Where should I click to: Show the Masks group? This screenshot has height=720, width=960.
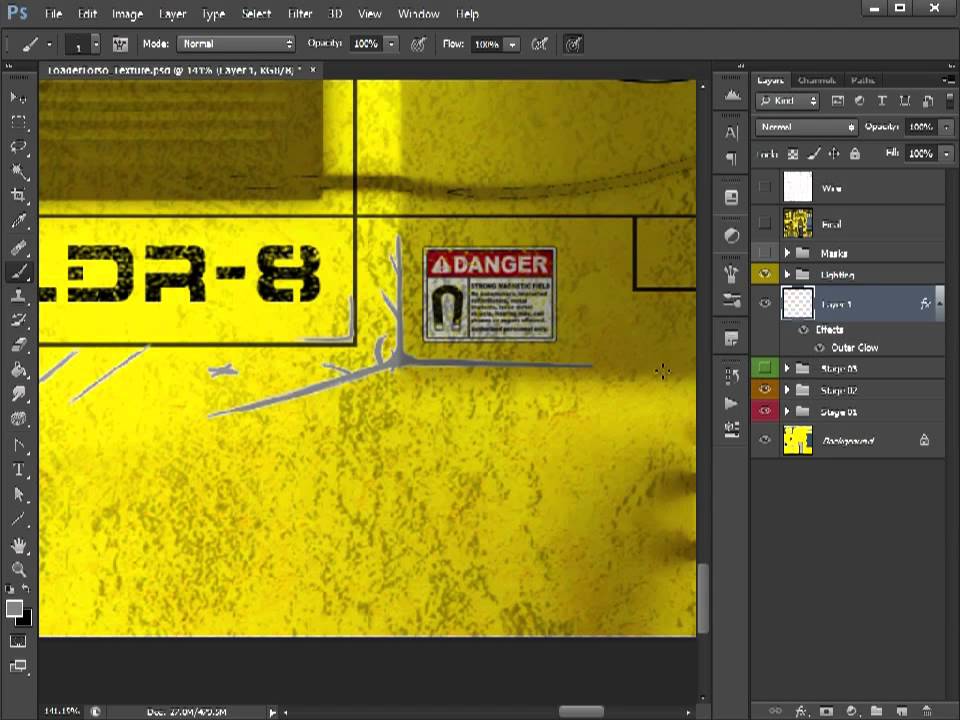pyautogui.click(x=765, y=252)
